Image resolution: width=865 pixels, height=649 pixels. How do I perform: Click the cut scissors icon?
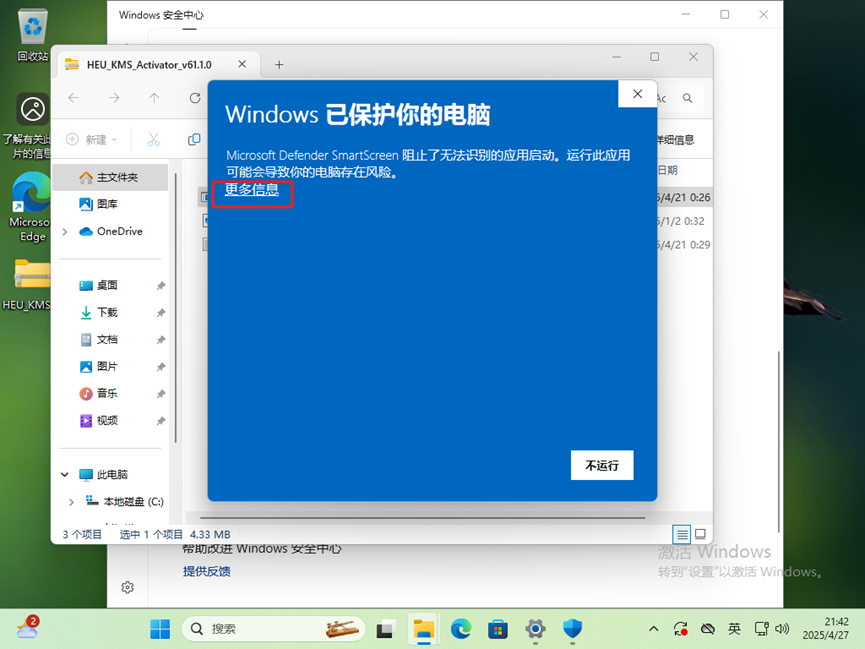(154, 140)
